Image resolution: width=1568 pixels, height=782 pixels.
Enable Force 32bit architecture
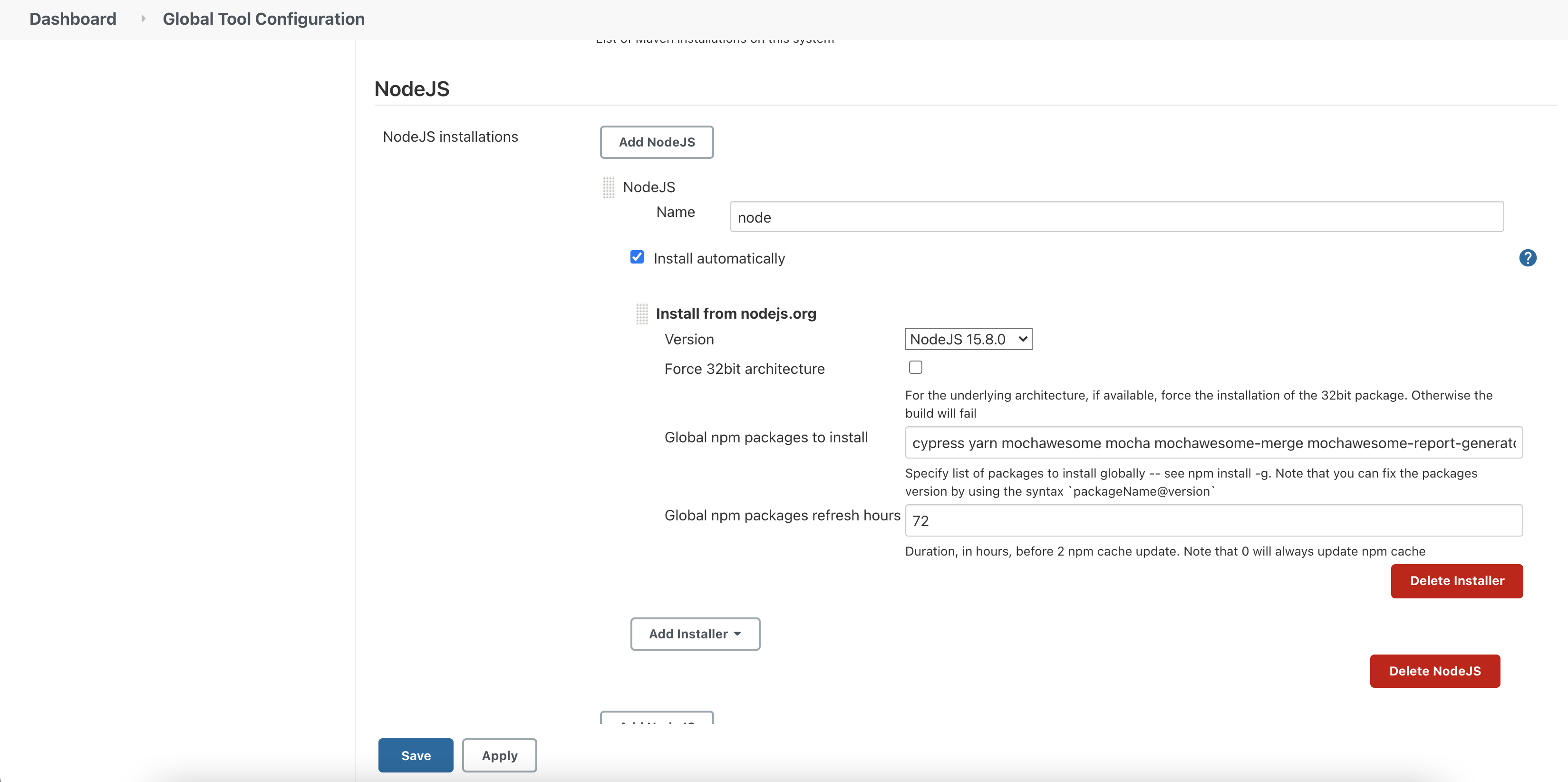pos(916,367)
